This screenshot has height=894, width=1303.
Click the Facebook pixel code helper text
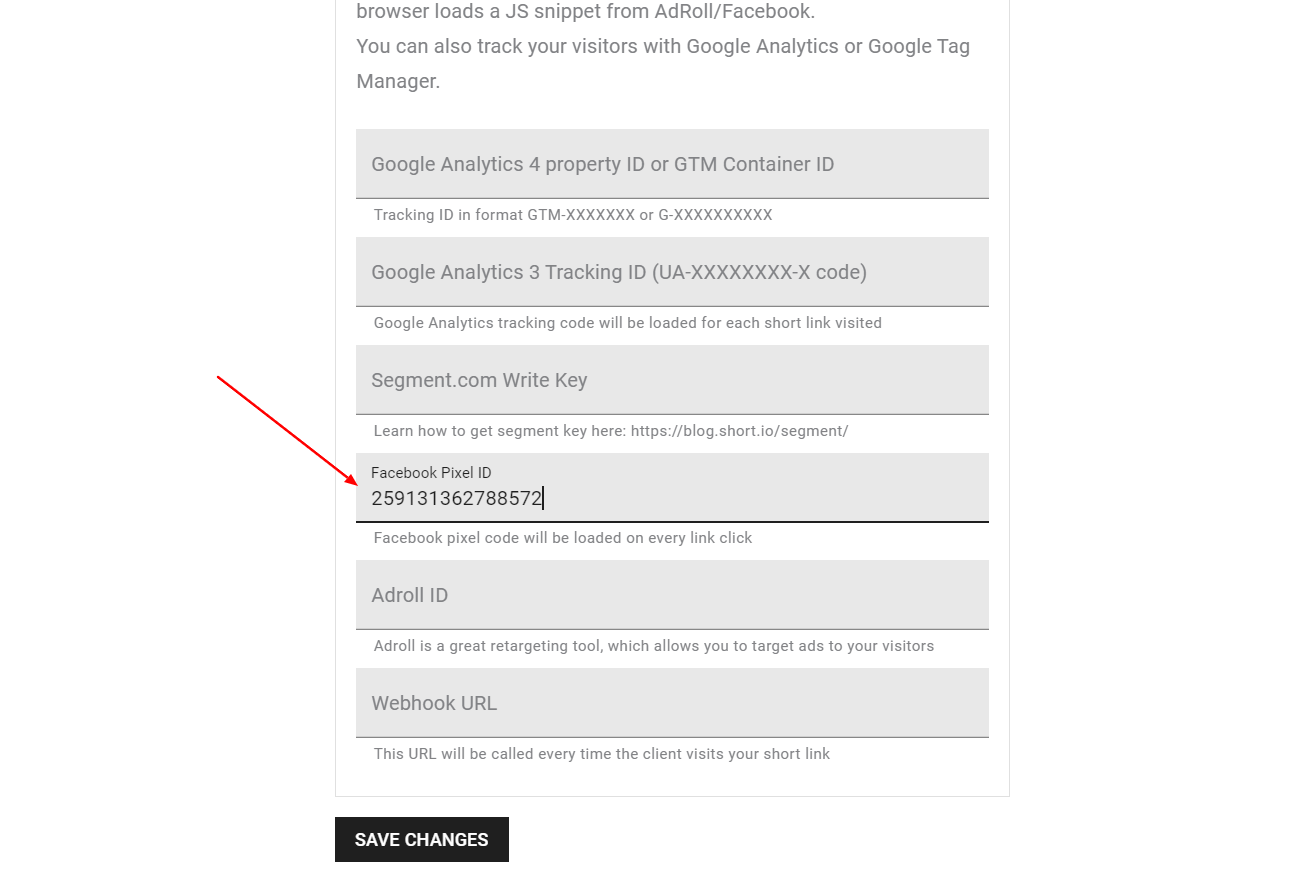(563, 538)
